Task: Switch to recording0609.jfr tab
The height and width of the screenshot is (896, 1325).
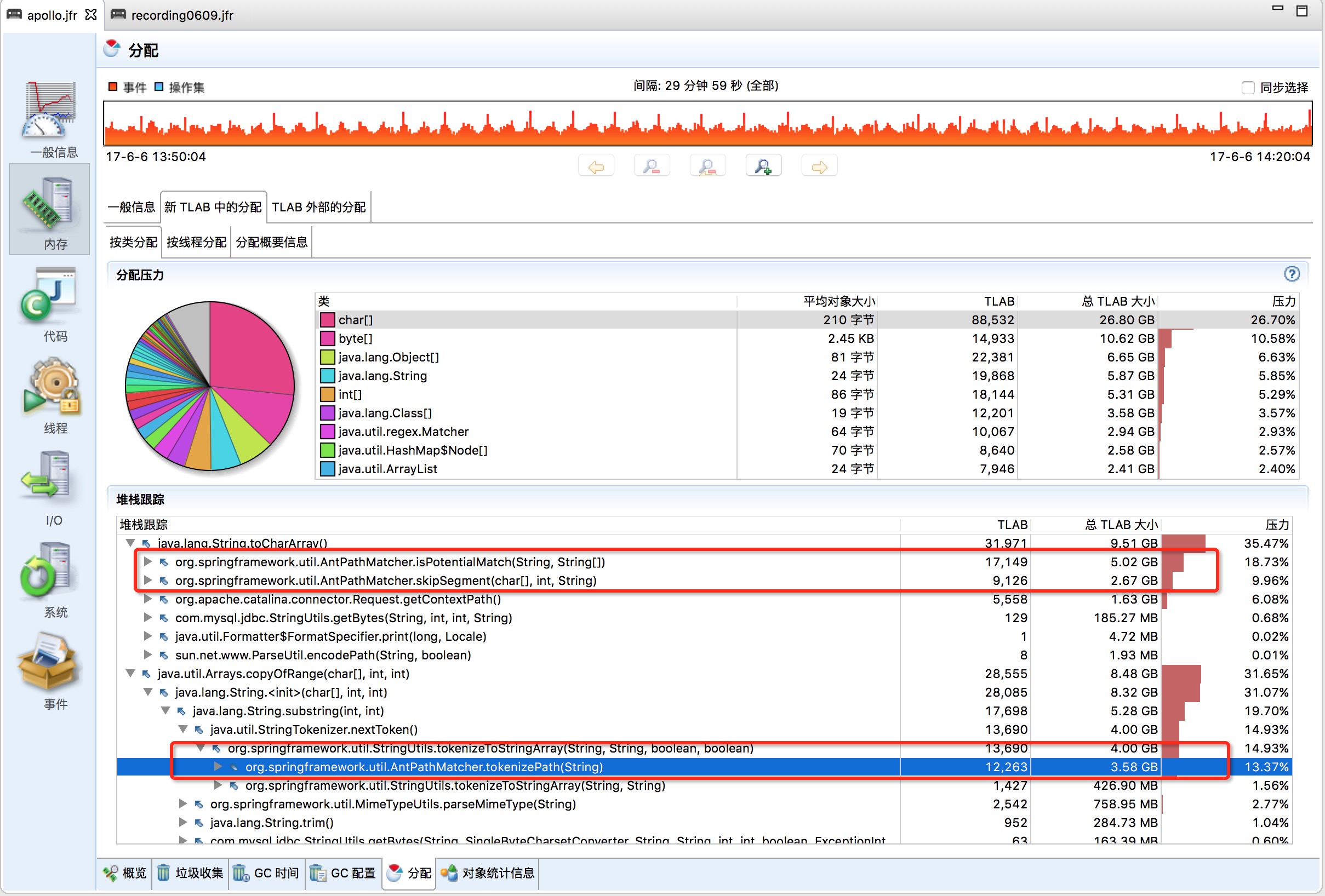Action: coord(172,15)
